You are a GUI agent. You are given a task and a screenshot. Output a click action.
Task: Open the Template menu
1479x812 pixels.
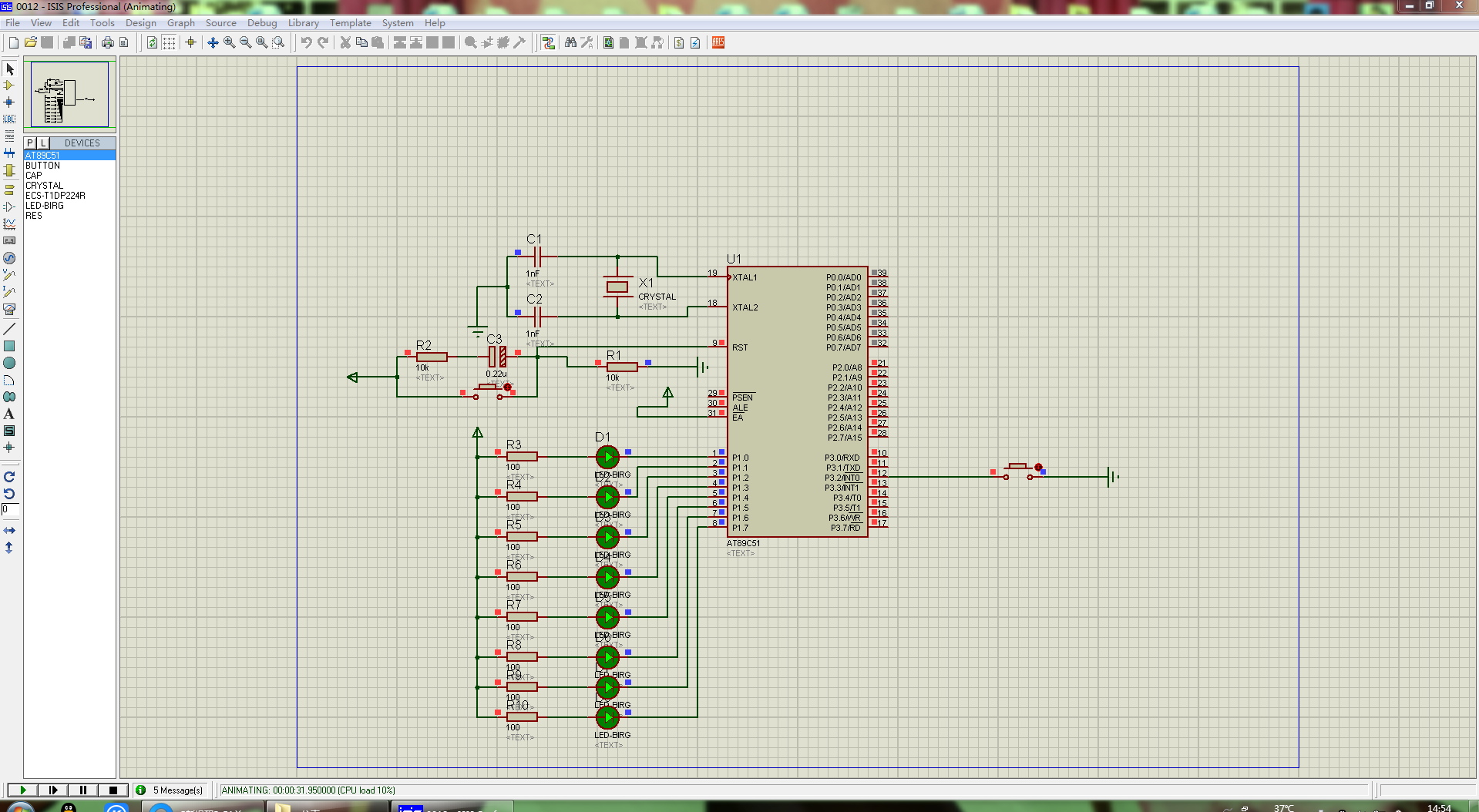pos(351,23)
